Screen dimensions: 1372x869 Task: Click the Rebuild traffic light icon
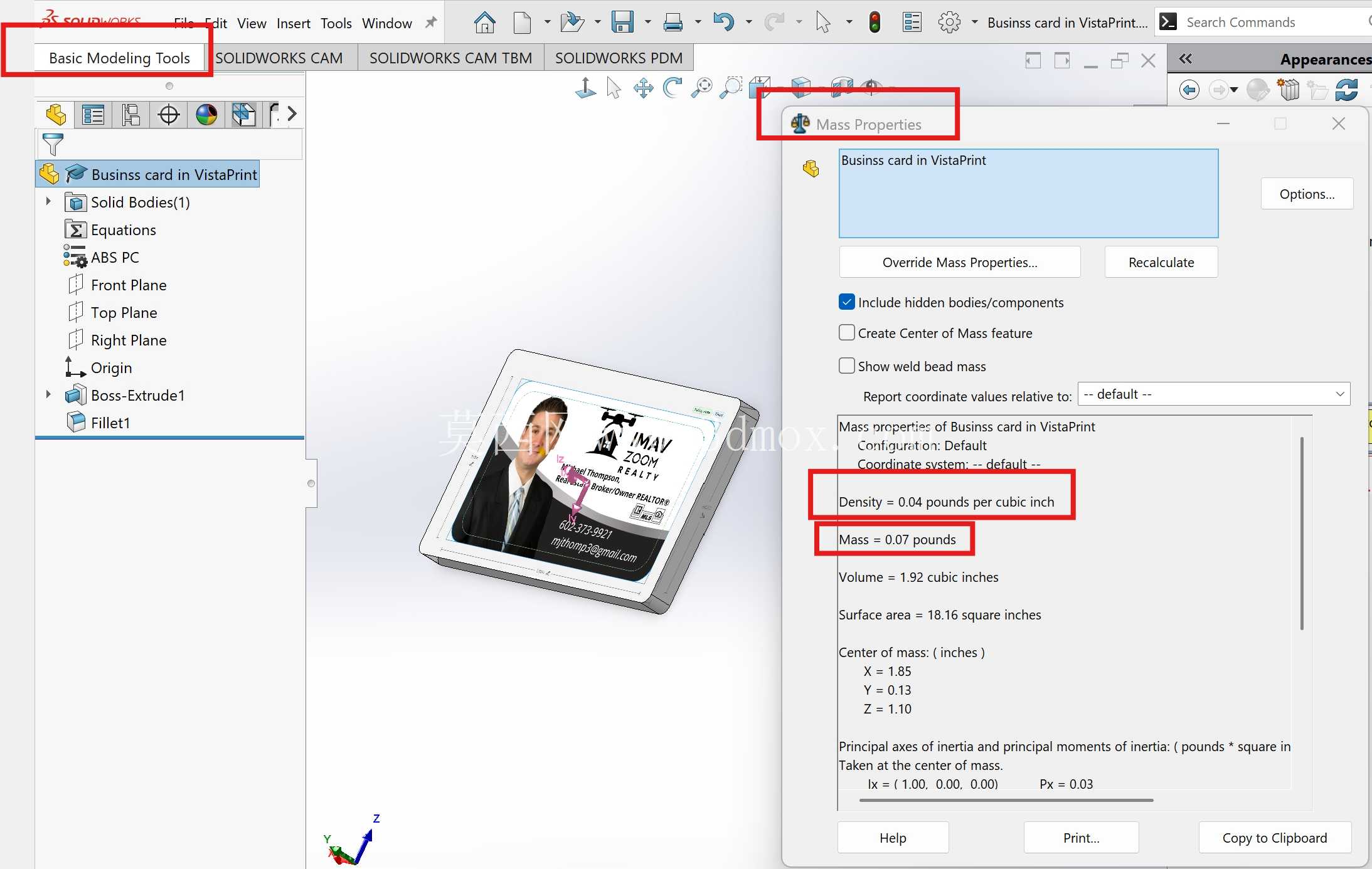tap(875, 23)
